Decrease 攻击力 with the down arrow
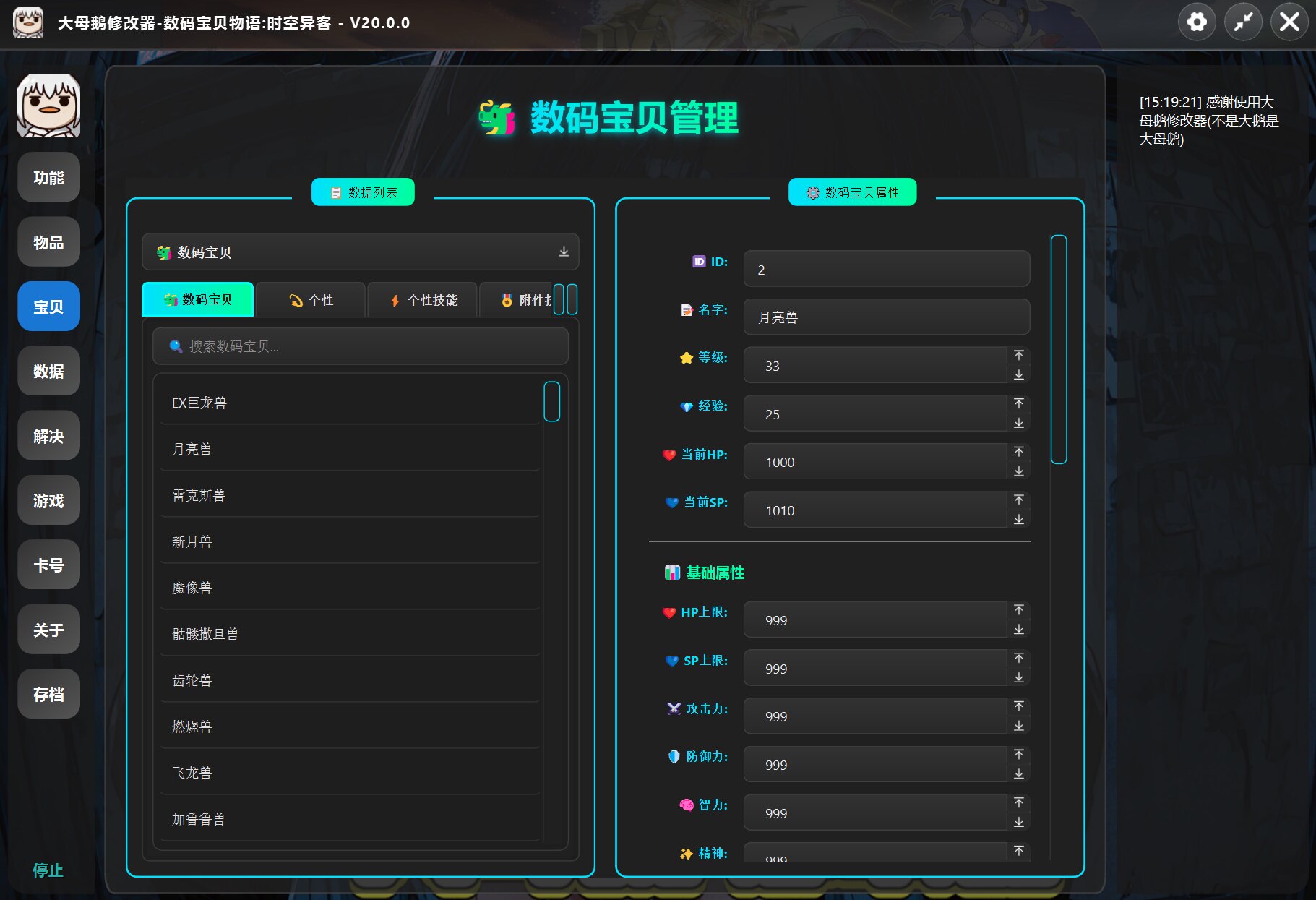Viewport: 1316px width, 900px height. pos(1018,726)
